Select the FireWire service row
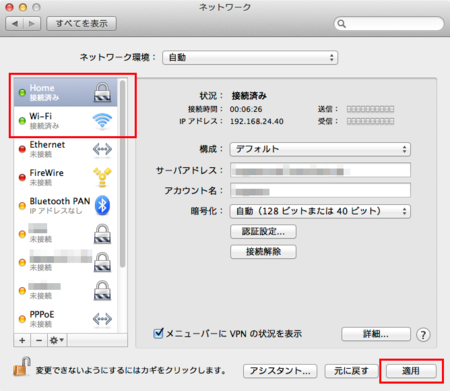The width and height of the screenshot is (450, 391). click(x=66, y=177)
